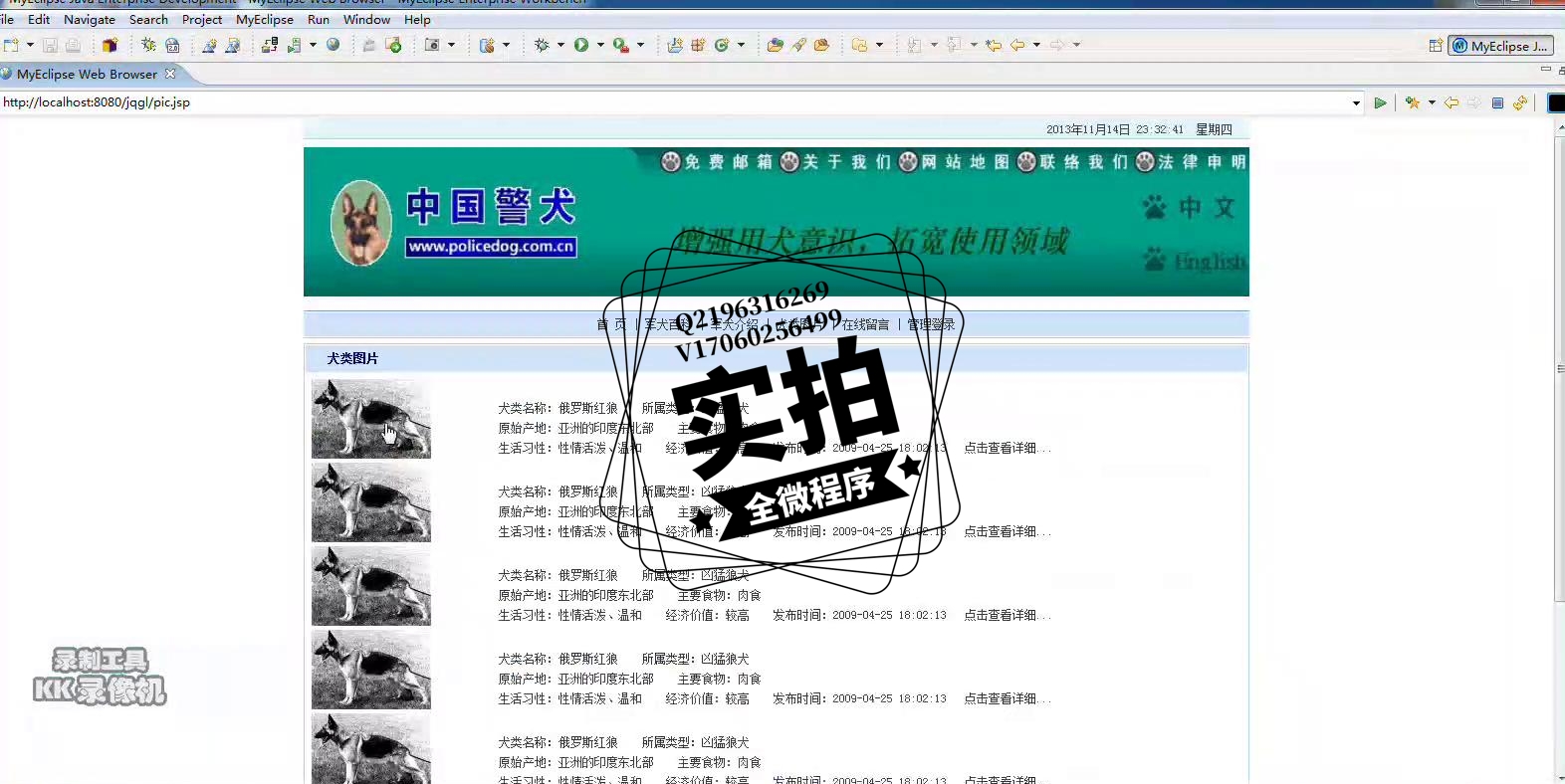Open the toolbar Back history dropdown

(x=1036, y=45)
